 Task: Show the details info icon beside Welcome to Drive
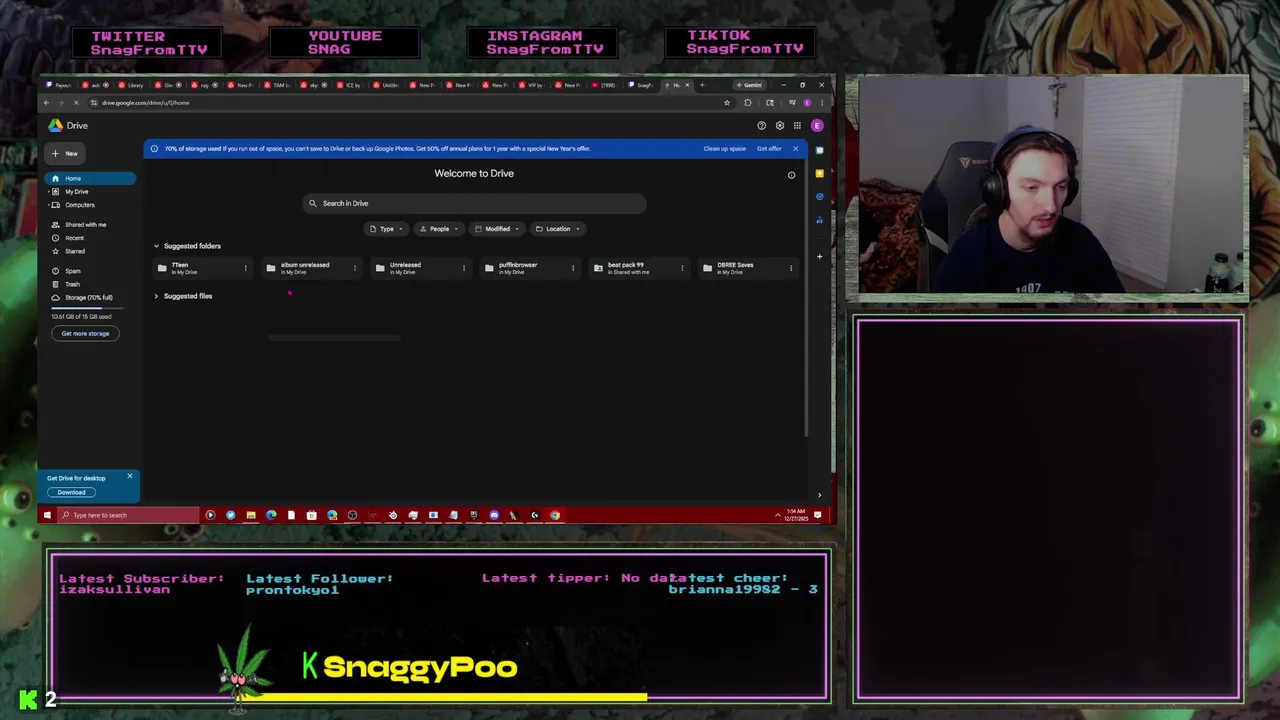point(791,175)
